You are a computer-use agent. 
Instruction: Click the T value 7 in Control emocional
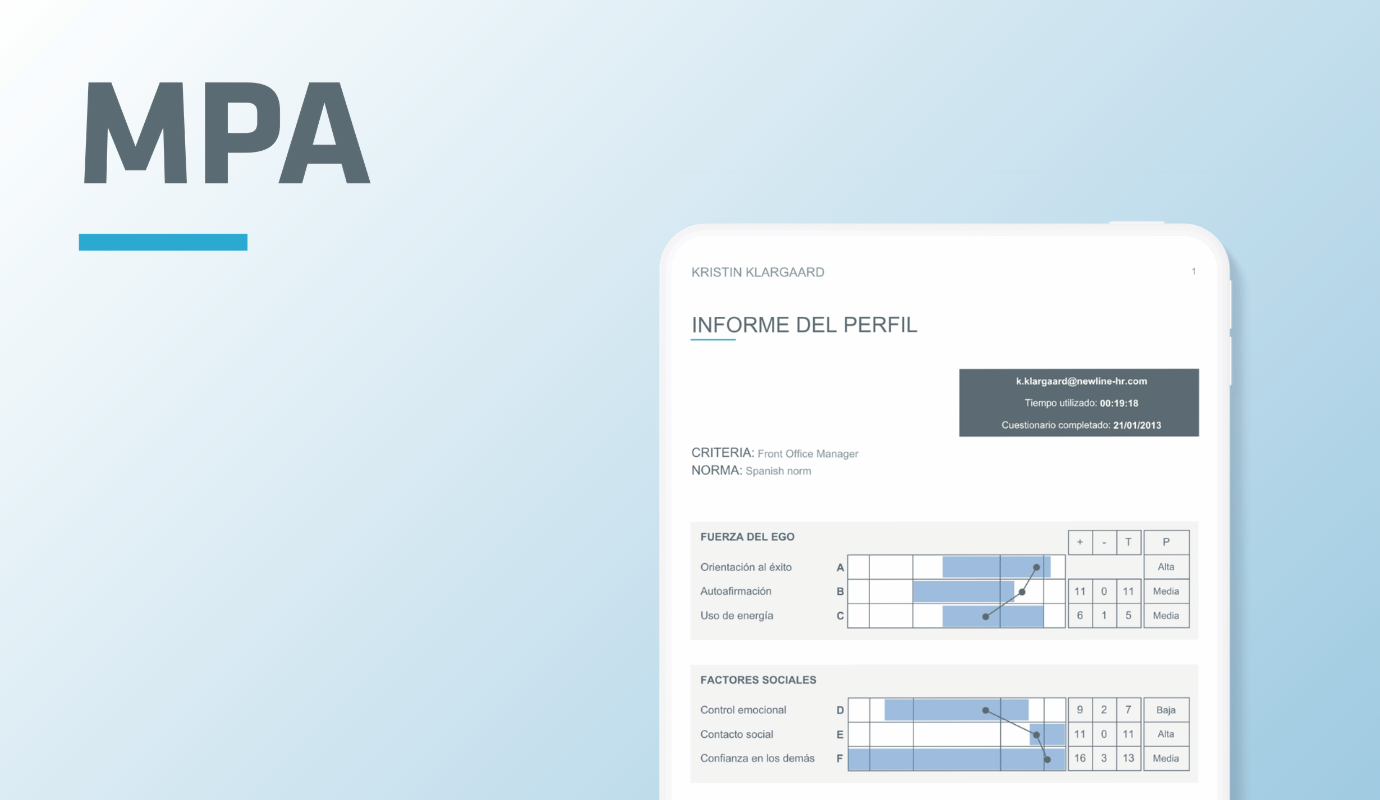[1128, 710]
